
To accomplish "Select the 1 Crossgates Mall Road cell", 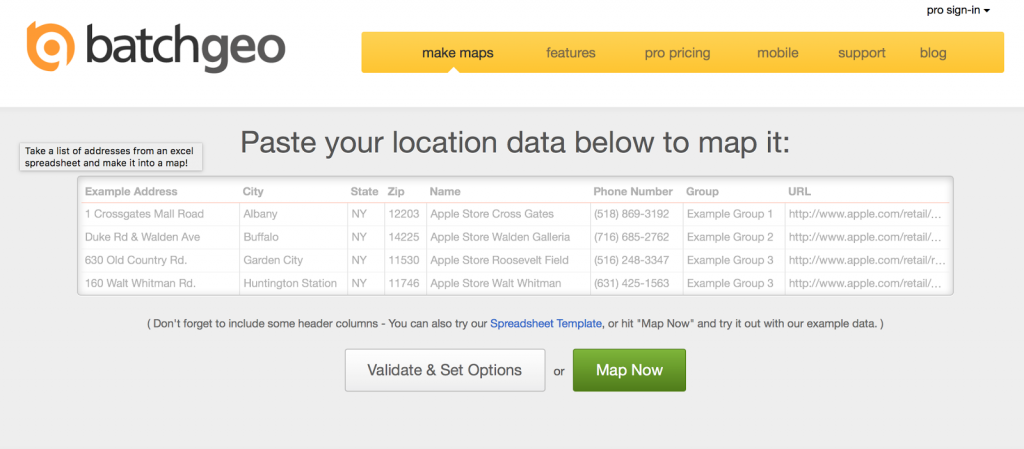I will click(144, 214).
